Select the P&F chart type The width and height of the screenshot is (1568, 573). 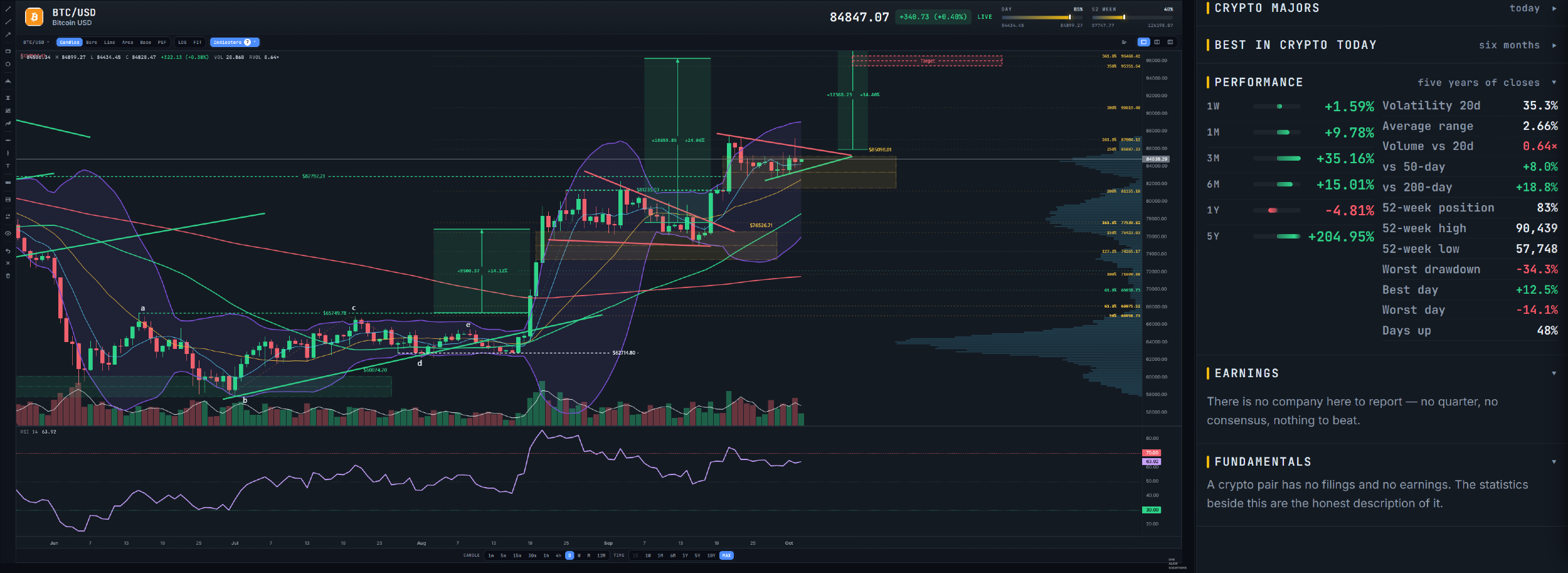(162, 42)
